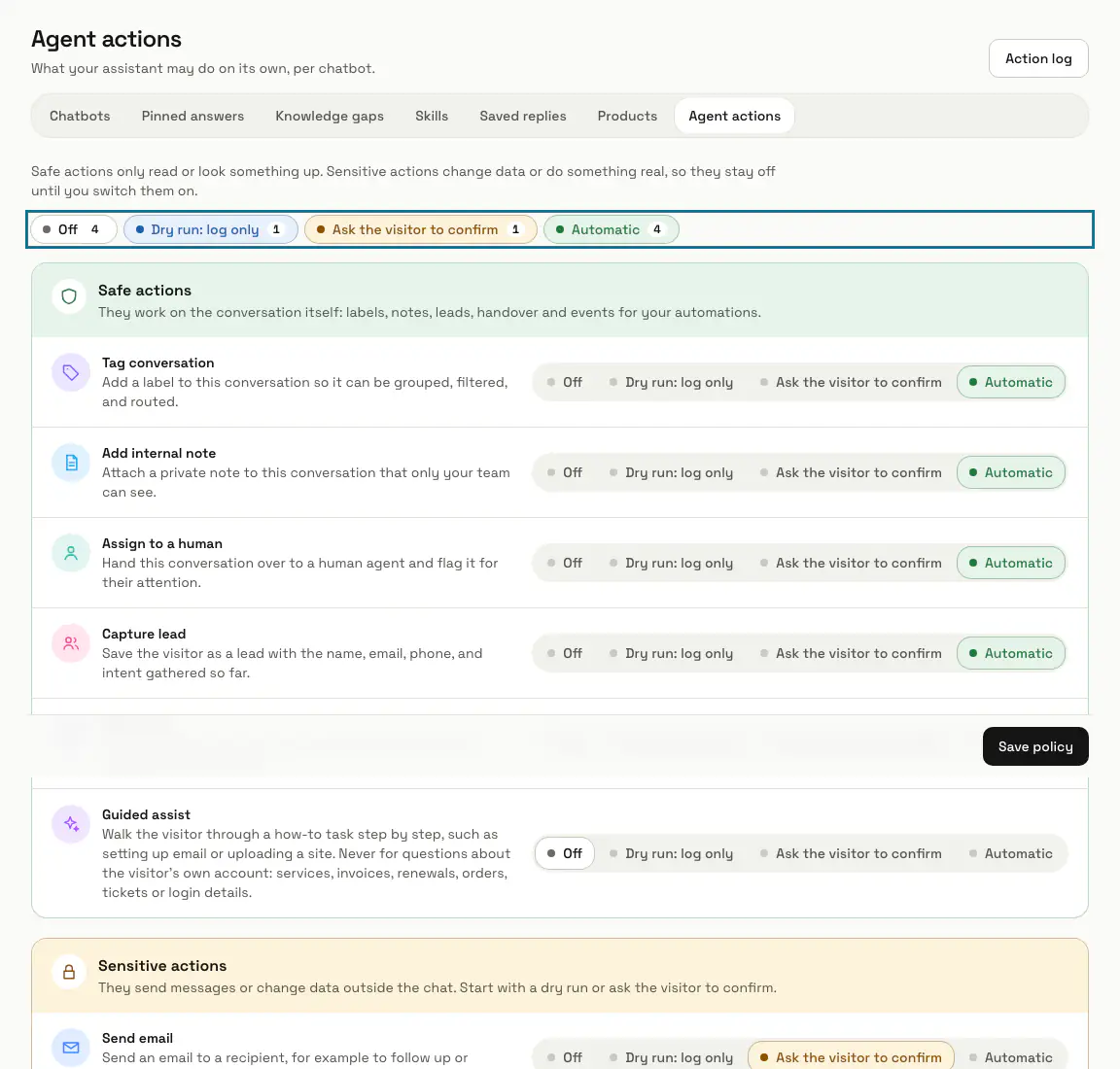
Task: Turn Add internal note Off
Action: (565, 472)
